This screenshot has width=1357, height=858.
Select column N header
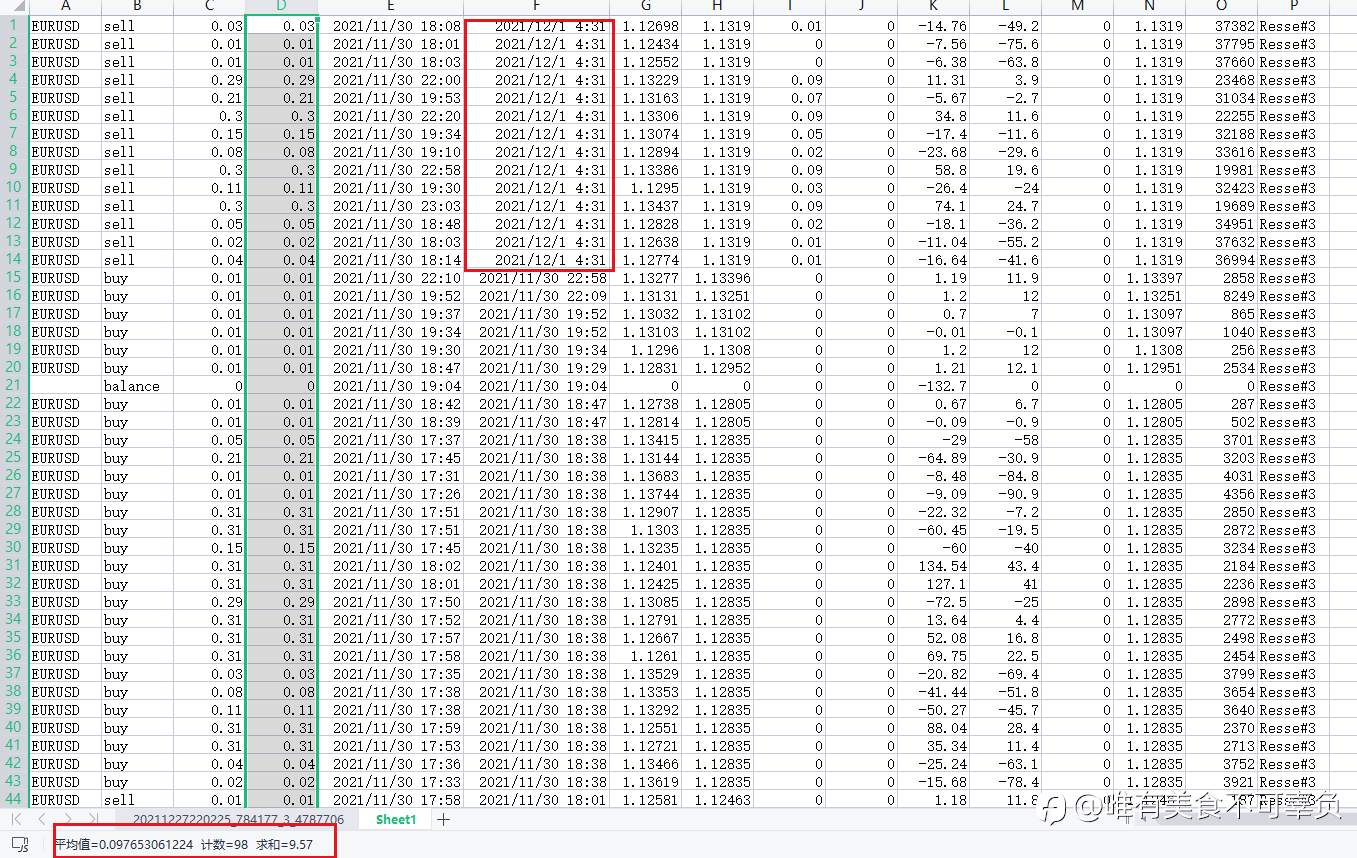1150,7
